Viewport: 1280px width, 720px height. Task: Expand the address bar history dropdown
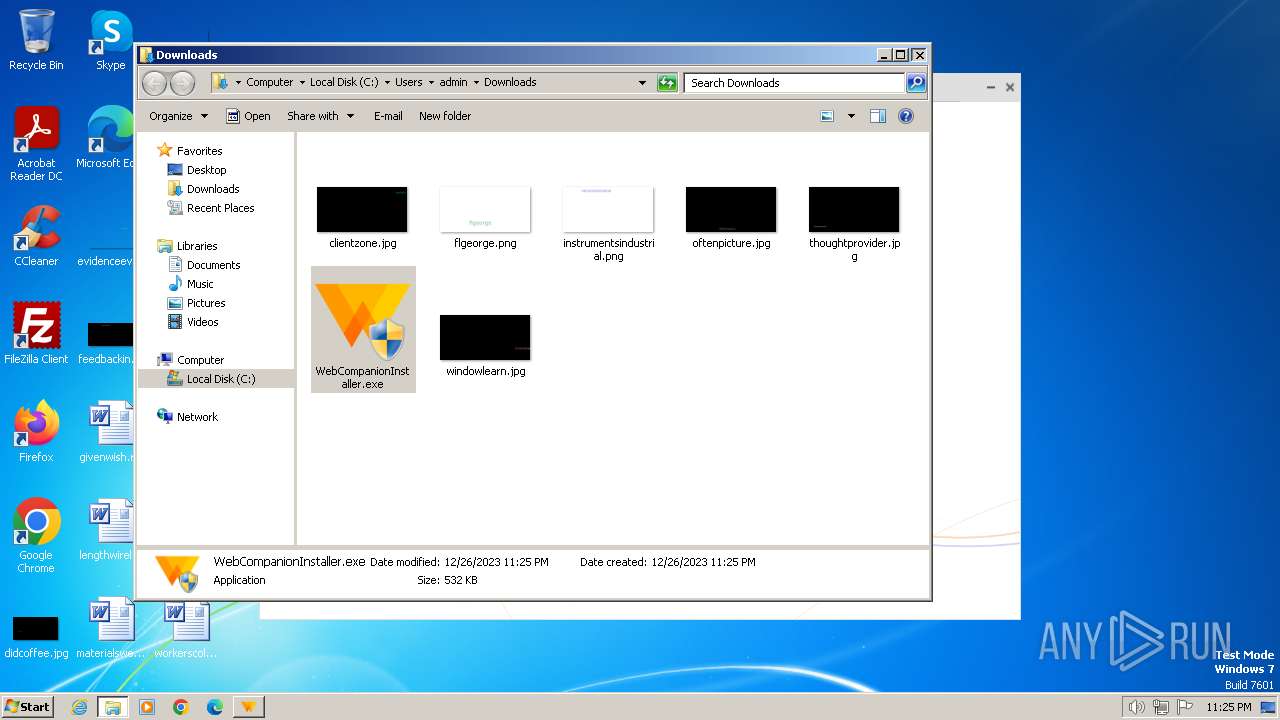click(x=642, y=83)
